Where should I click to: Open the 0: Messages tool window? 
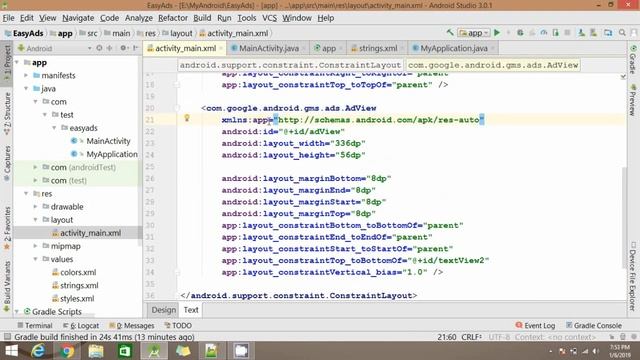(x=132, y=326)
